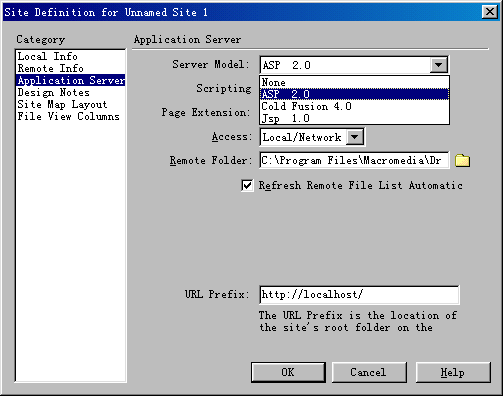Confirm with the OK button

288,372
